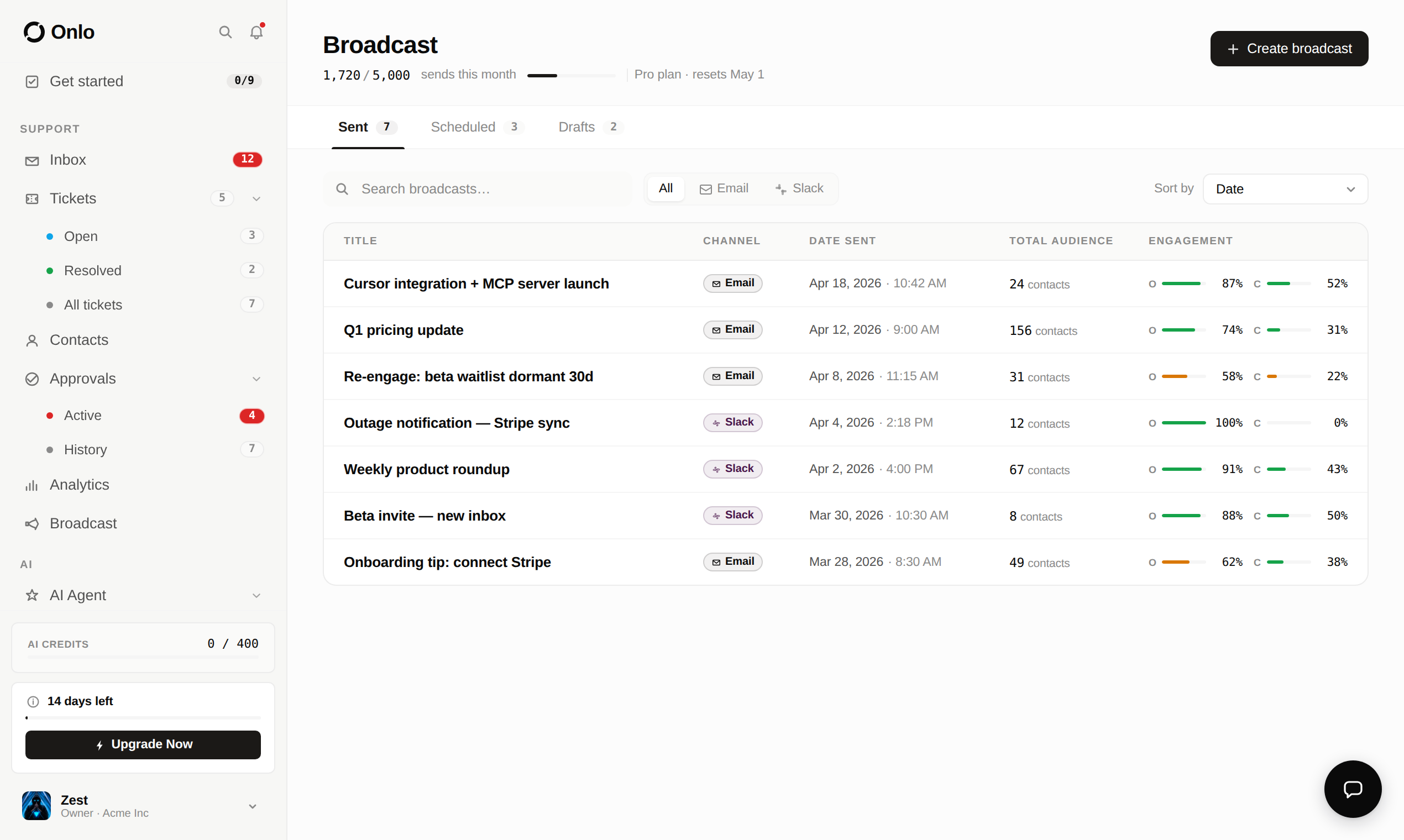Click the Contacts person icon
The width and height of the screenshot is (1404, 840).
tap(32, 340)
